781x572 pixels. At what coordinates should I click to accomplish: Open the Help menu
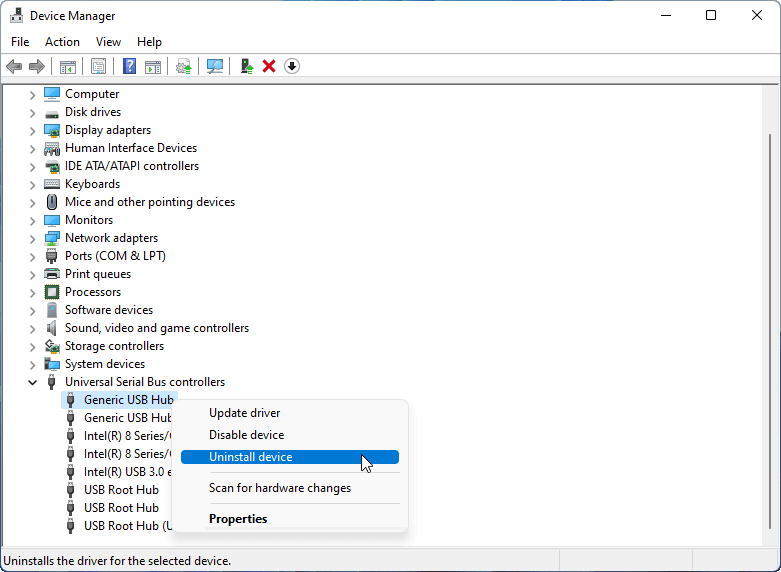[149, 42]
